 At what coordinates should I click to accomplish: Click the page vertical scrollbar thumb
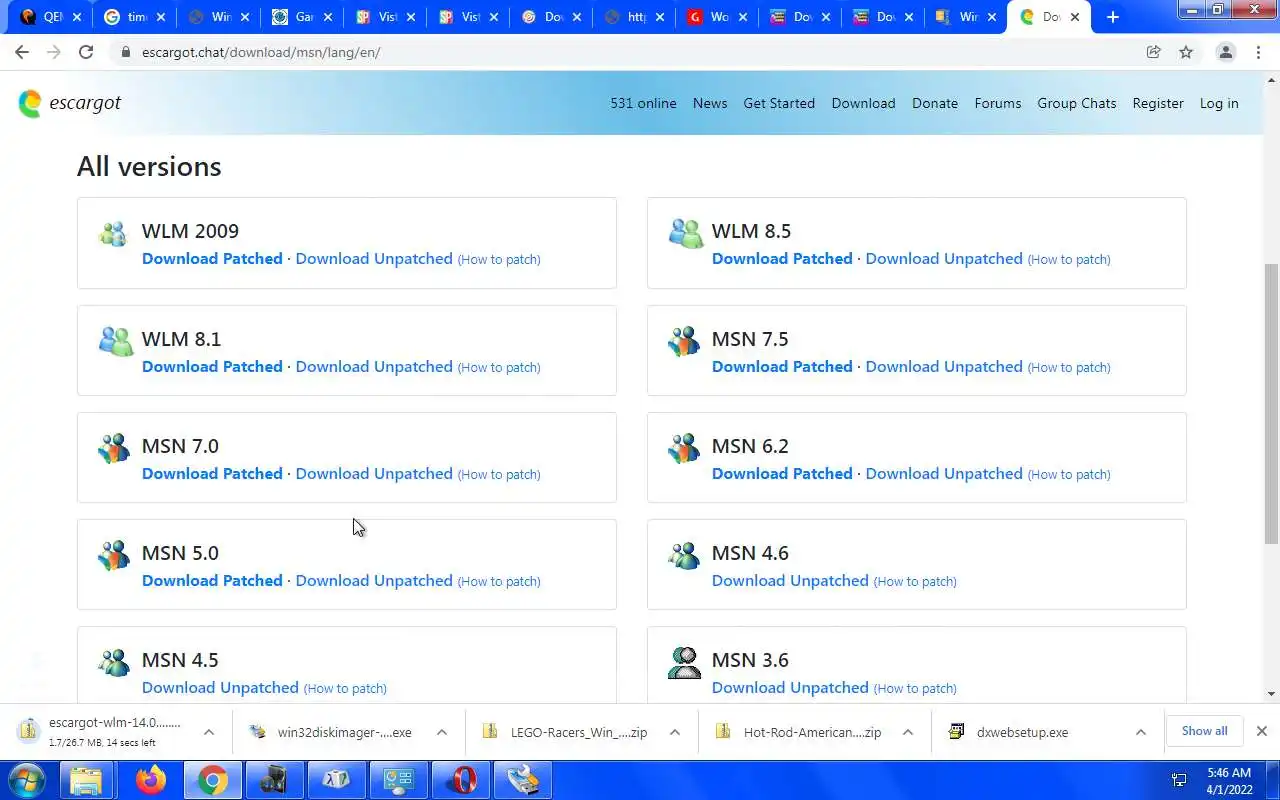[x=1272, y=403]
